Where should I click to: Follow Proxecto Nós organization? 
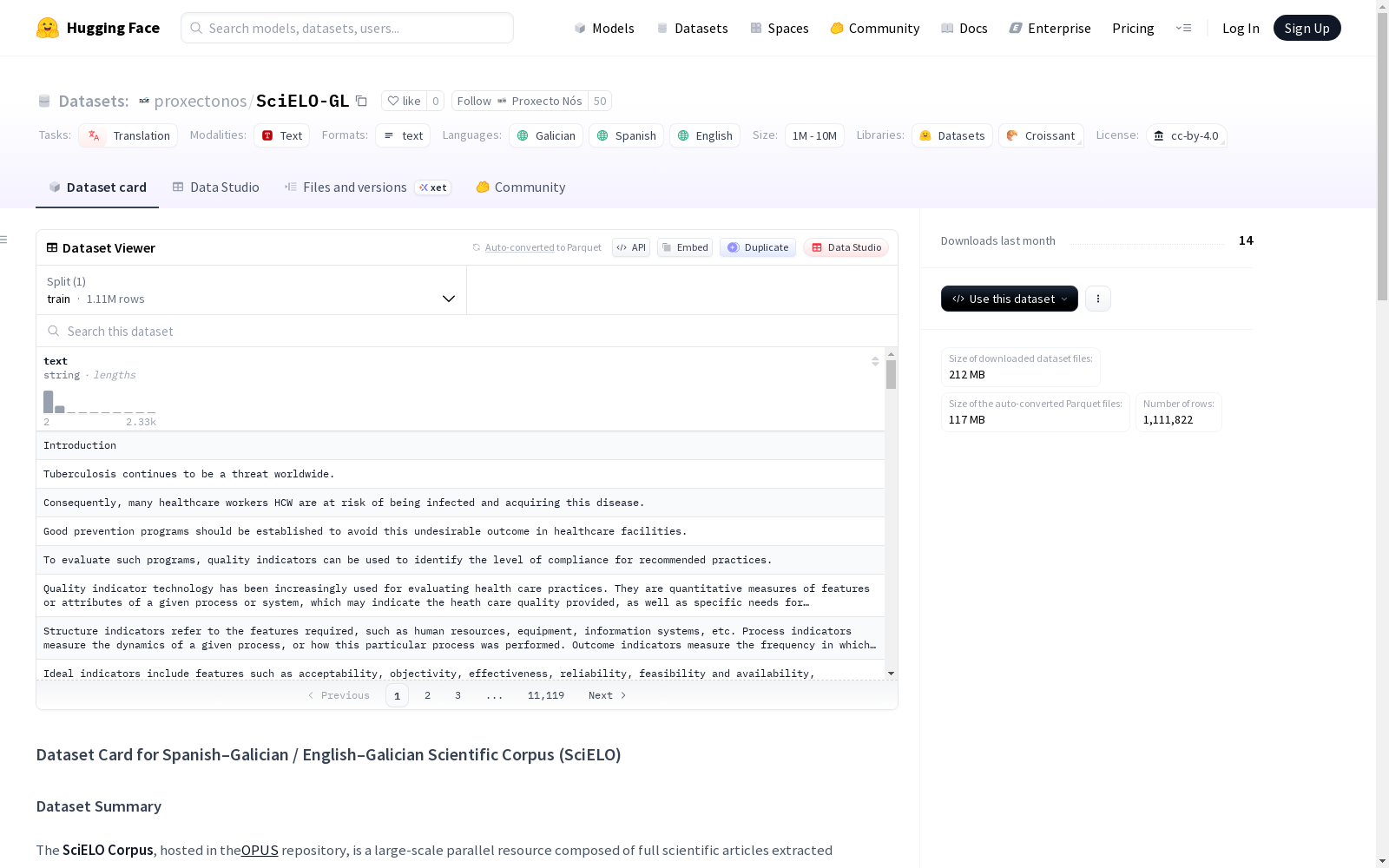pyautogui.click(x=519, y=101)
